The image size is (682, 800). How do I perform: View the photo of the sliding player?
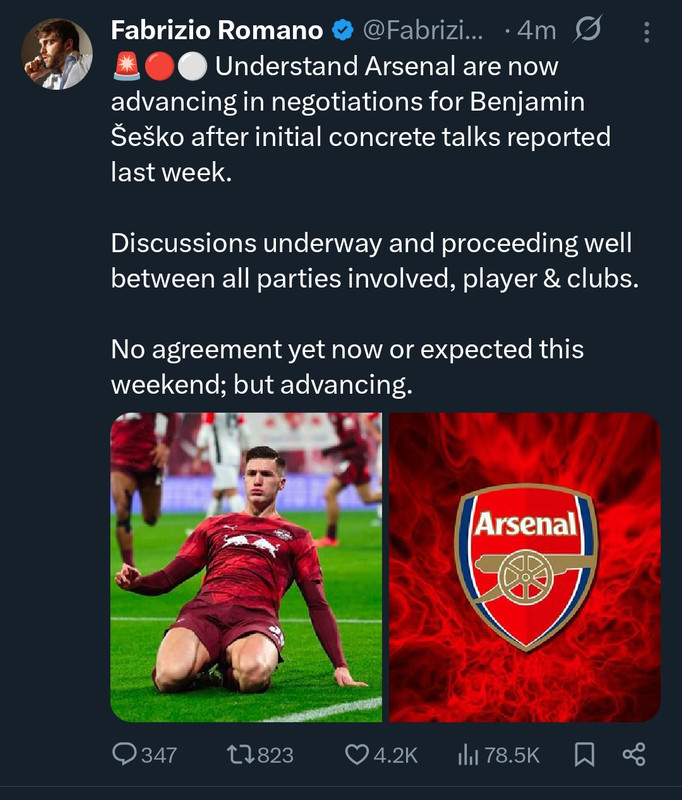245,567
